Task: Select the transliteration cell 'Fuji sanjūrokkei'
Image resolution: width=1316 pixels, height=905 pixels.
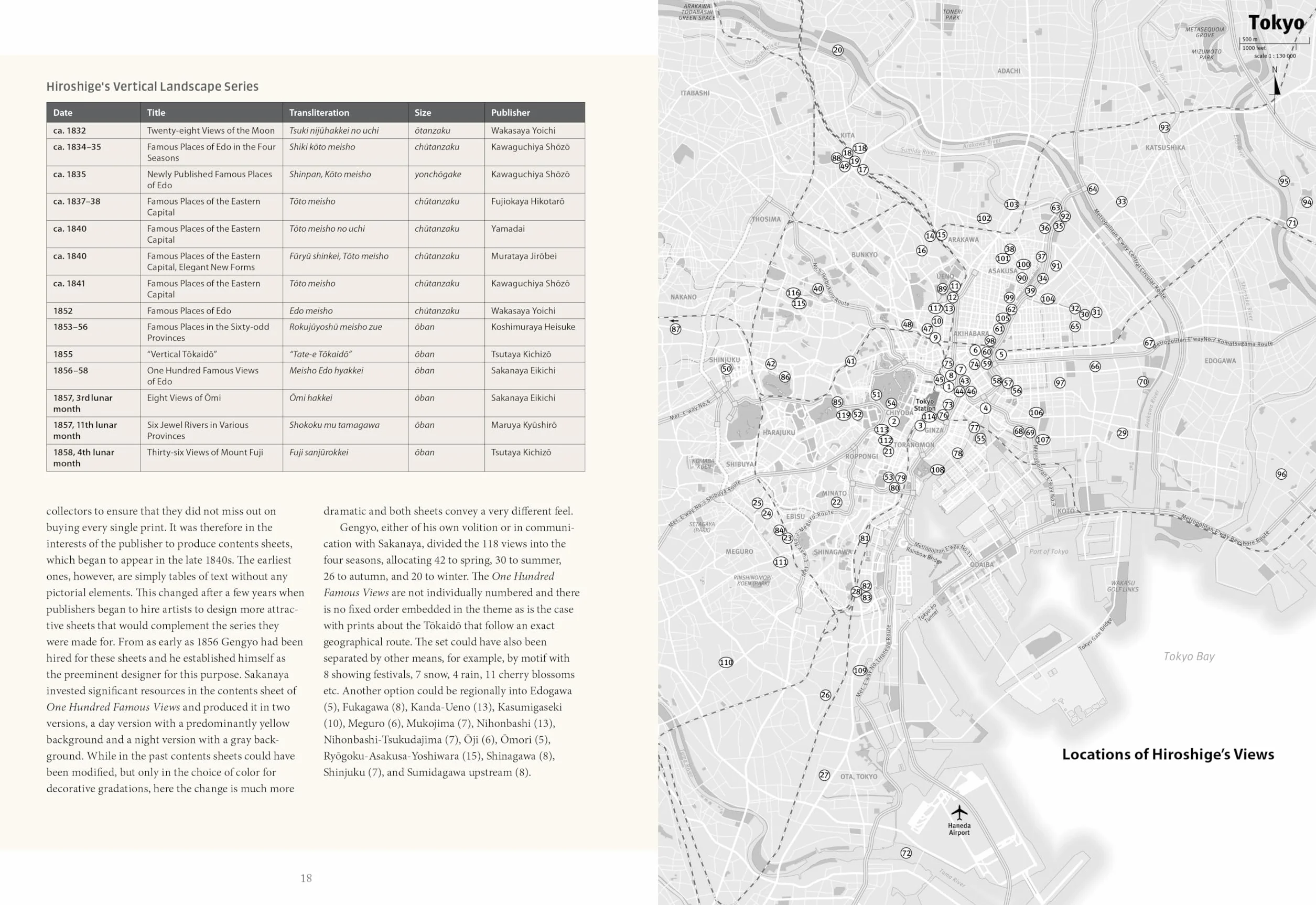Action: click(x=346, y=458)
